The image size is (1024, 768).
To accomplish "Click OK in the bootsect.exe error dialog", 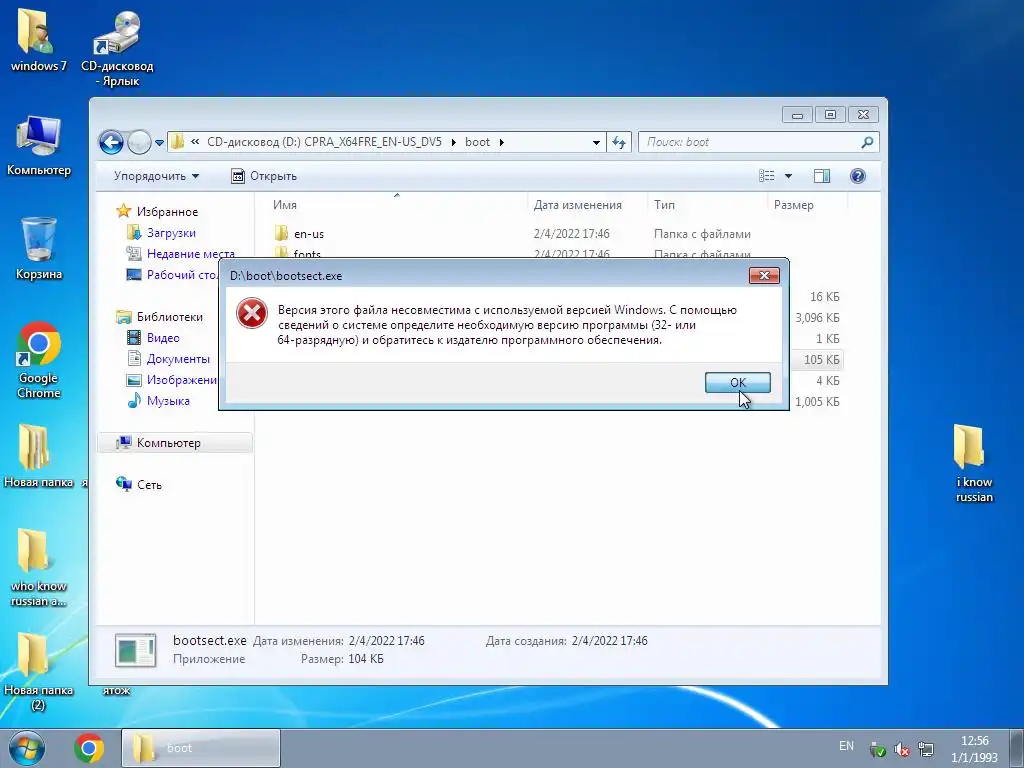I will click(737, 383).
